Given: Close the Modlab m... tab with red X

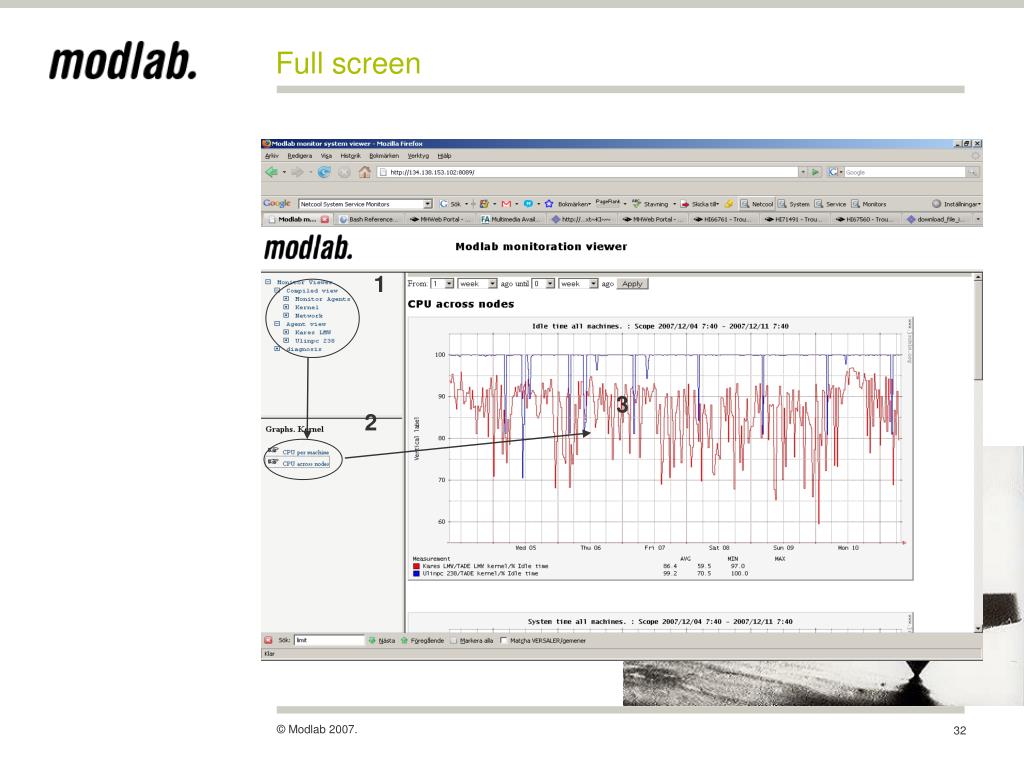Looking at the screenshot, I should click(325, 219).
